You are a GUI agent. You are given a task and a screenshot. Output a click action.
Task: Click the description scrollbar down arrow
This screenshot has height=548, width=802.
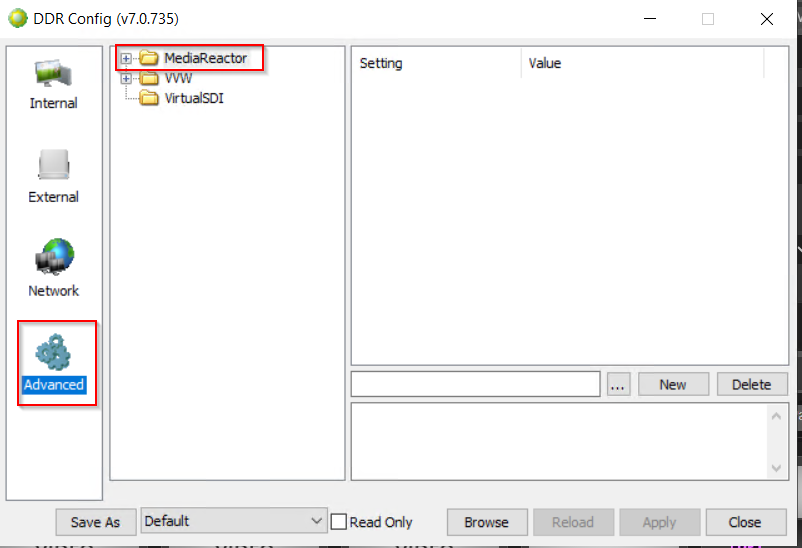[776, 468]
